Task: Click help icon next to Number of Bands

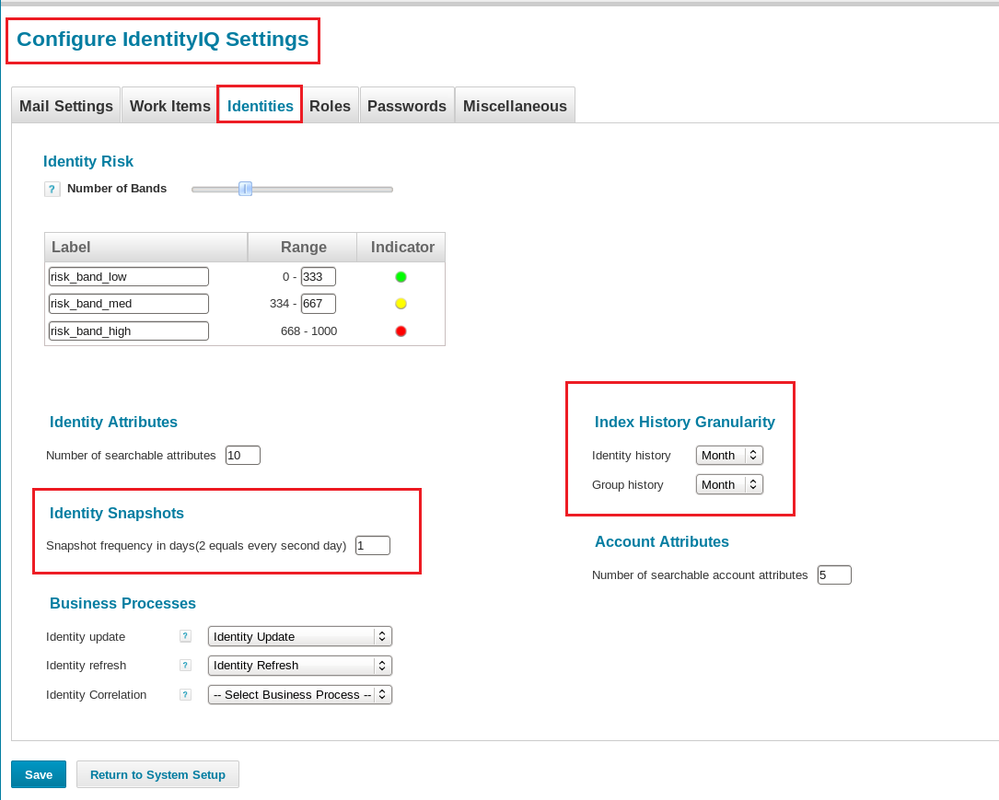Action: click(53, 189)
